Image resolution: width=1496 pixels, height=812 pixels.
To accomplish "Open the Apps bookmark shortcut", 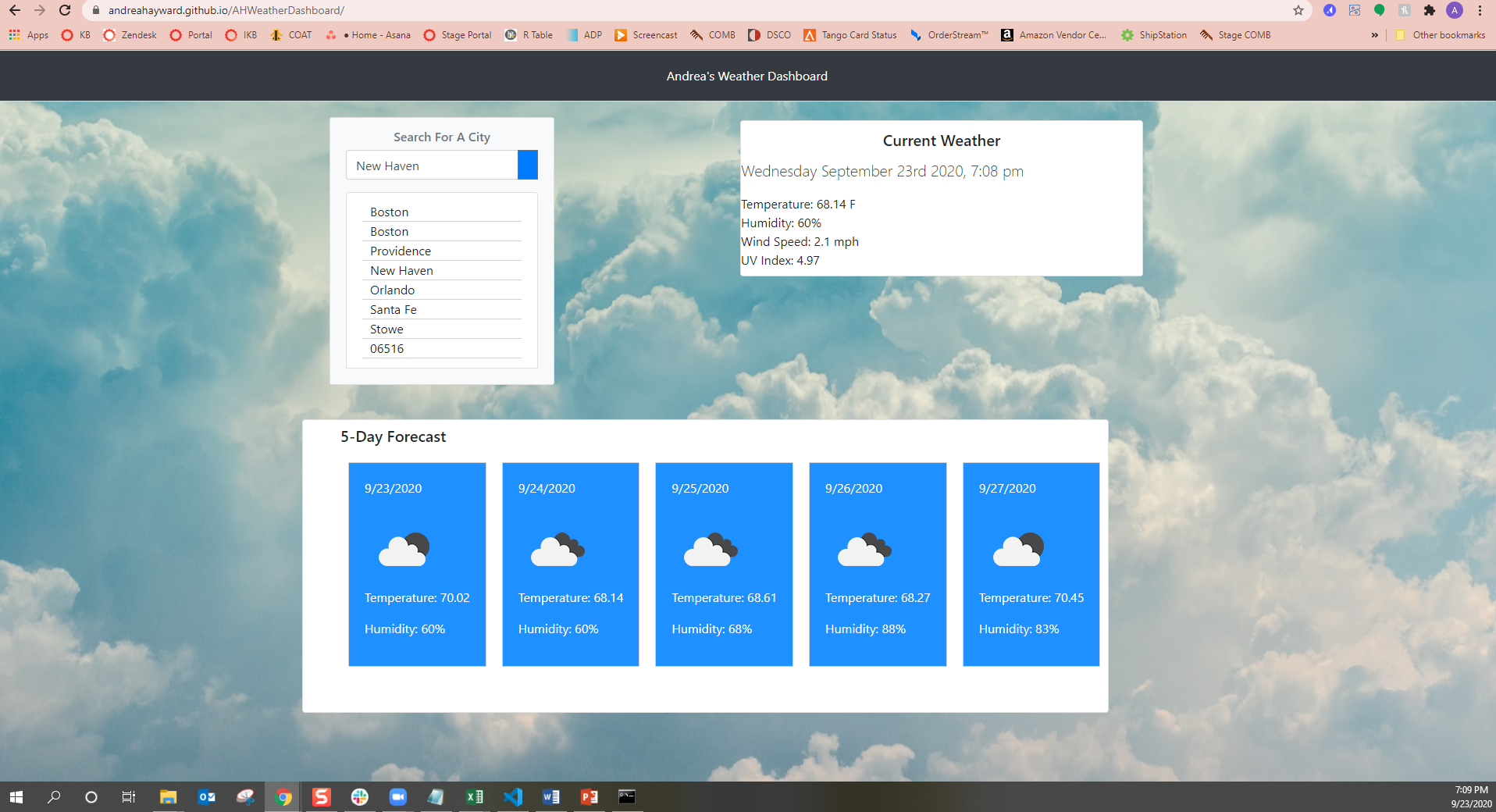I will tap(29, 35).
